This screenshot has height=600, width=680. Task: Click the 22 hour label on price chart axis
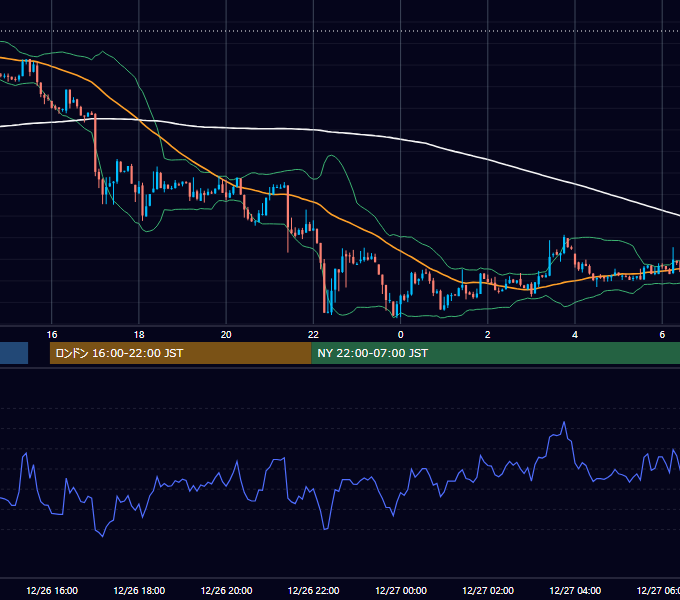(x=313, y=335)
